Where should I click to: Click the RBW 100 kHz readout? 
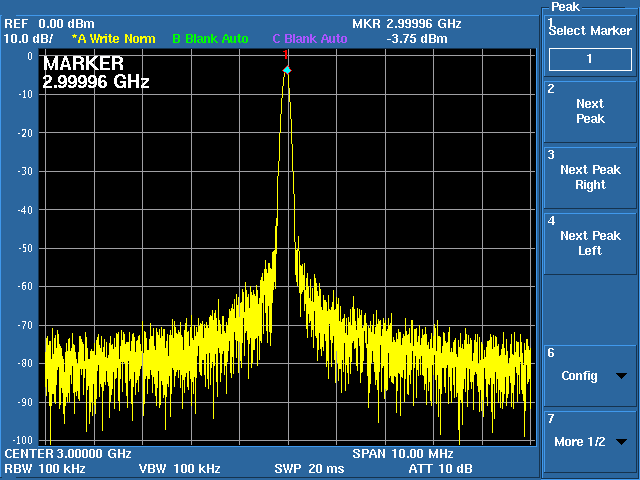[x=45, y=469]
